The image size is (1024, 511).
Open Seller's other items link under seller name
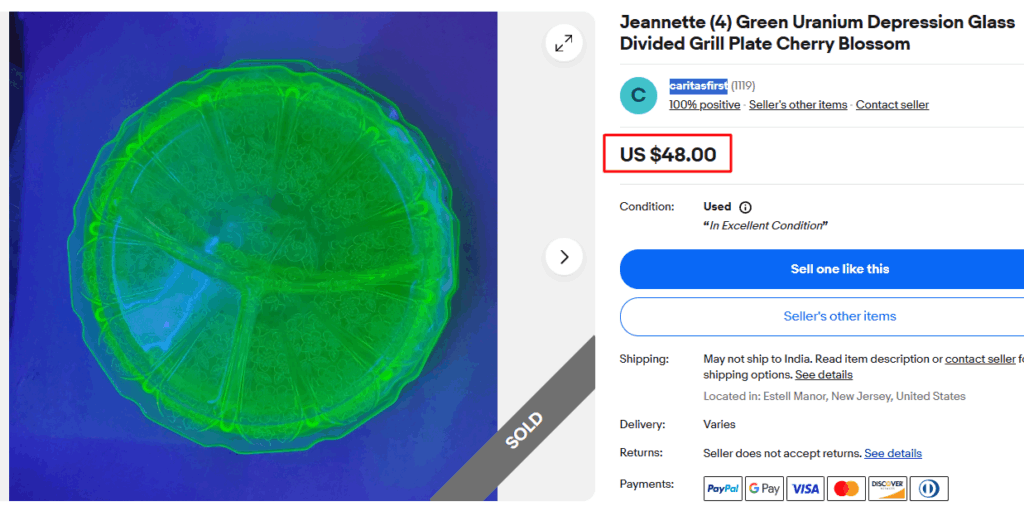[x=797, y=105]
